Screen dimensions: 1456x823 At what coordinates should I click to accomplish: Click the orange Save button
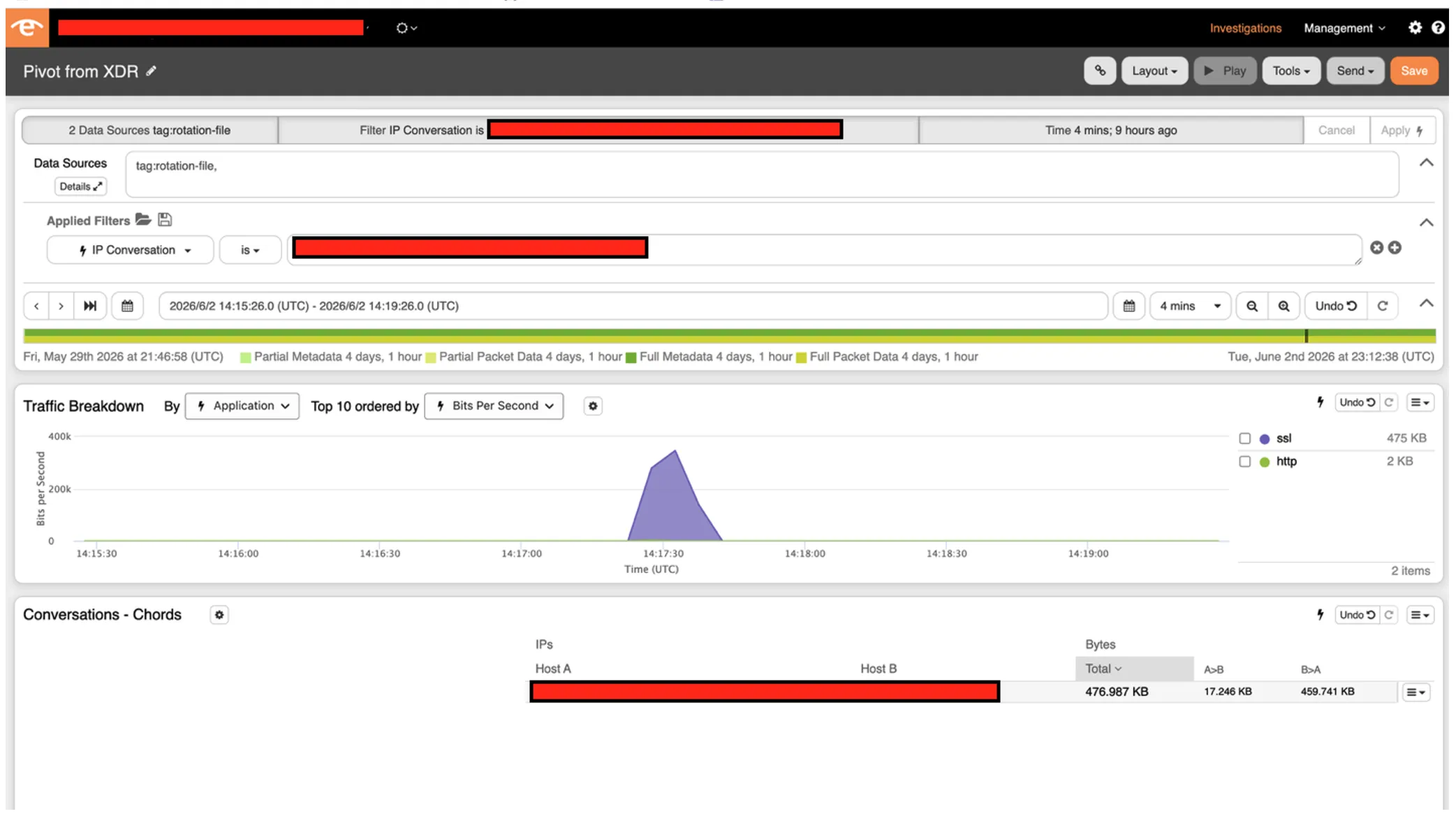(x=1414, y=71)
